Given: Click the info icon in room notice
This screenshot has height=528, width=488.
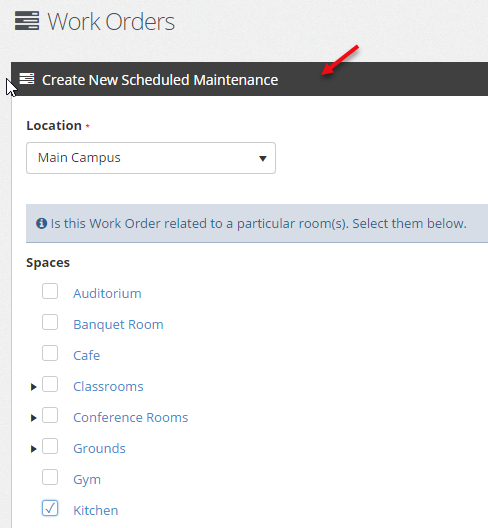Looking at the screenshot, I should (x=41, y=223).
